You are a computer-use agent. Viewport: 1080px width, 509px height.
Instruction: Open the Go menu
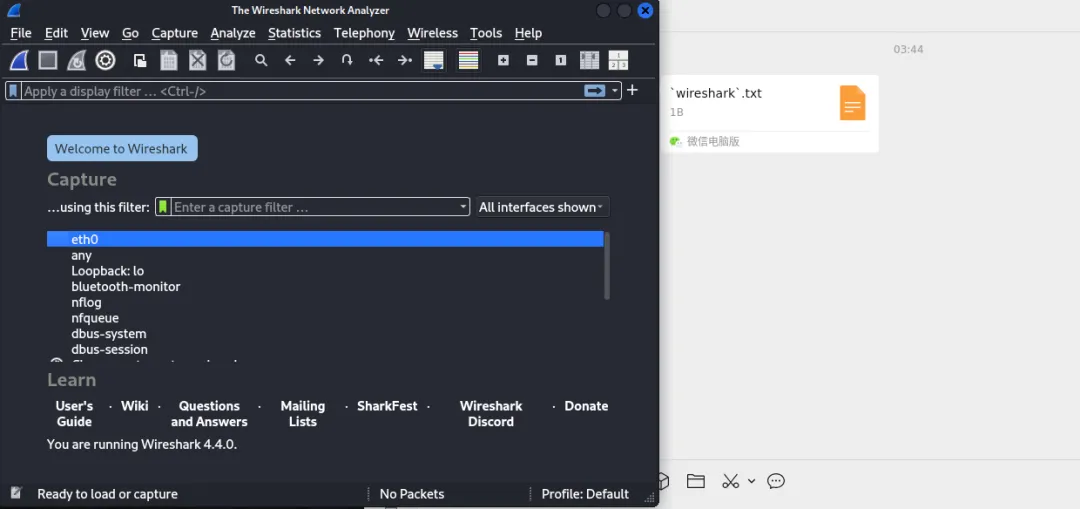coord(130,33)
